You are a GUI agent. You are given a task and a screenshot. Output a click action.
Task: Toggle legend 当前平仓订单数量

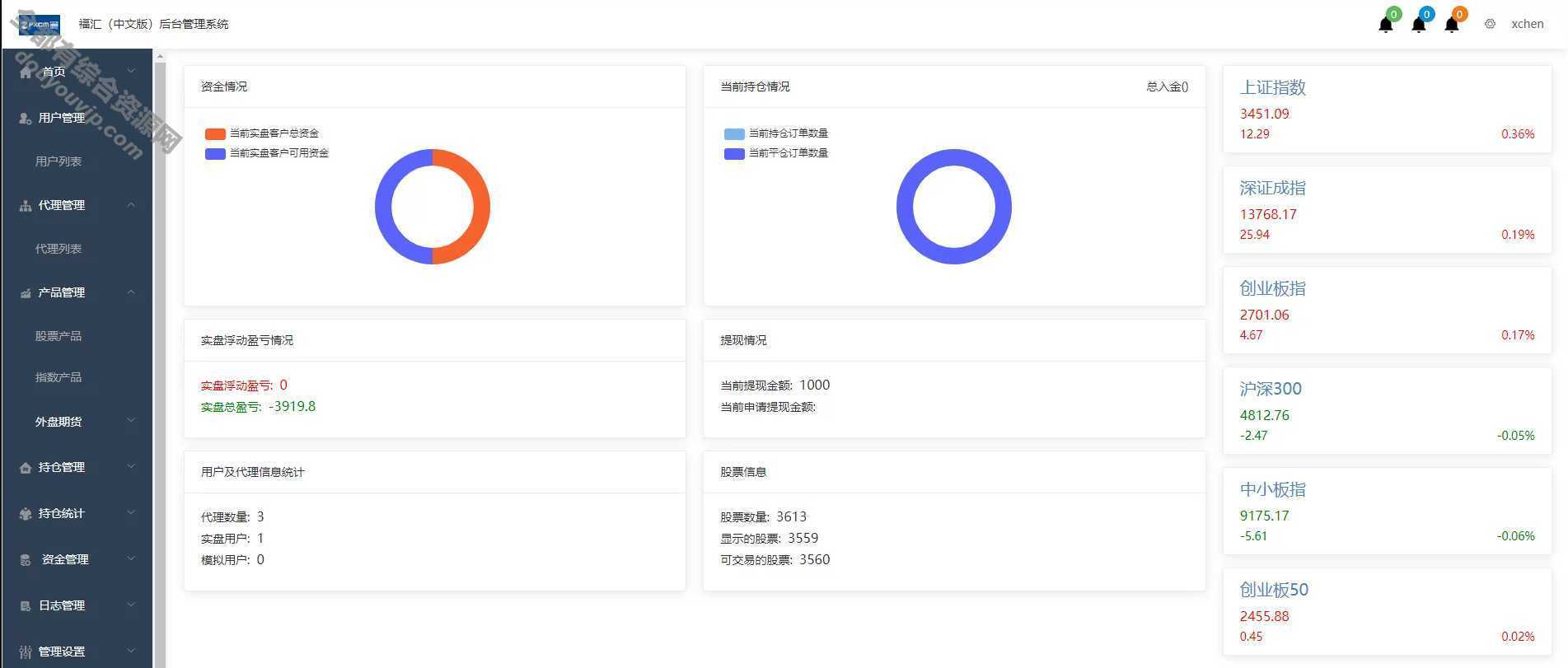(x=776, y=153)
